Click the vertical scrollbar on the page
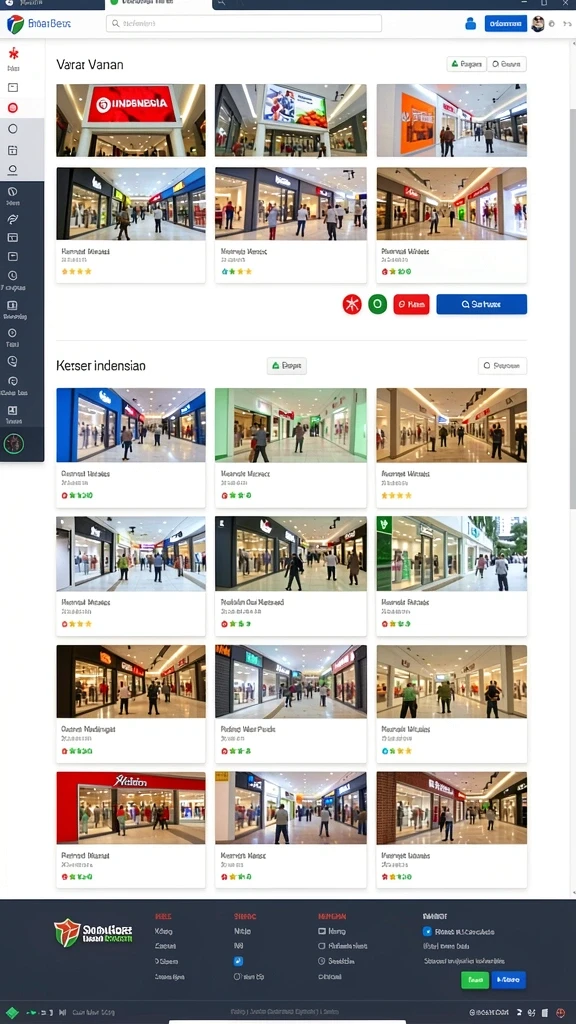 (x=573, y=307)
